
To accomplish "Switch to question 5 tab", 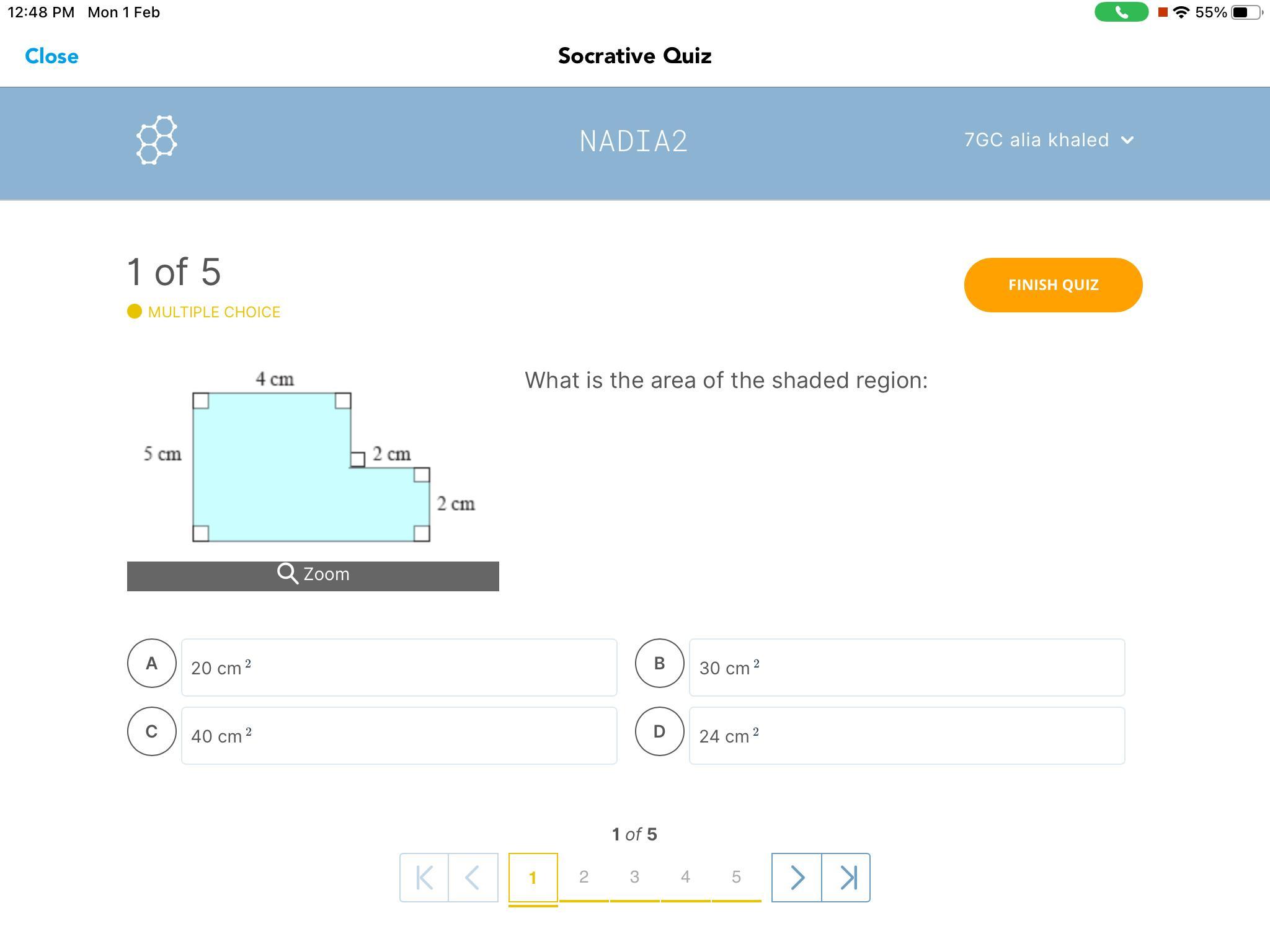I will [736, 877].
